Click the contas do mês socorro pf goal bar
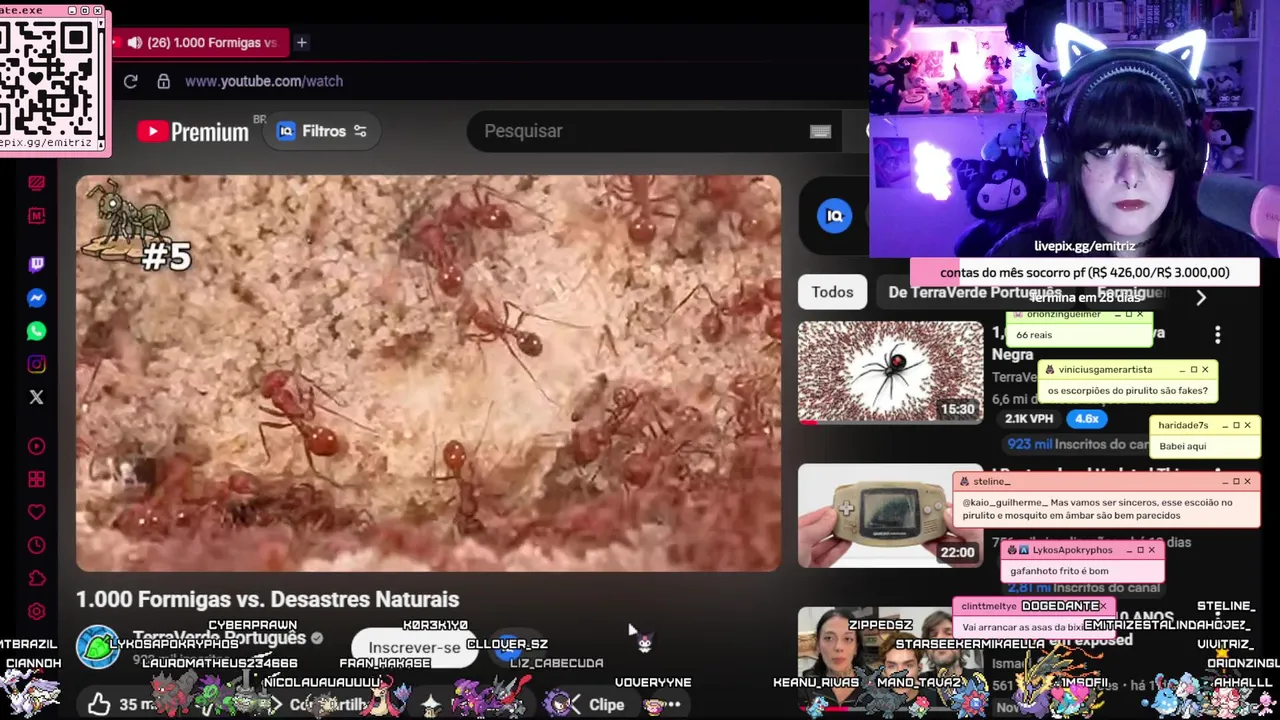This screenshot has width=1280, height=720. (1085, 272)
